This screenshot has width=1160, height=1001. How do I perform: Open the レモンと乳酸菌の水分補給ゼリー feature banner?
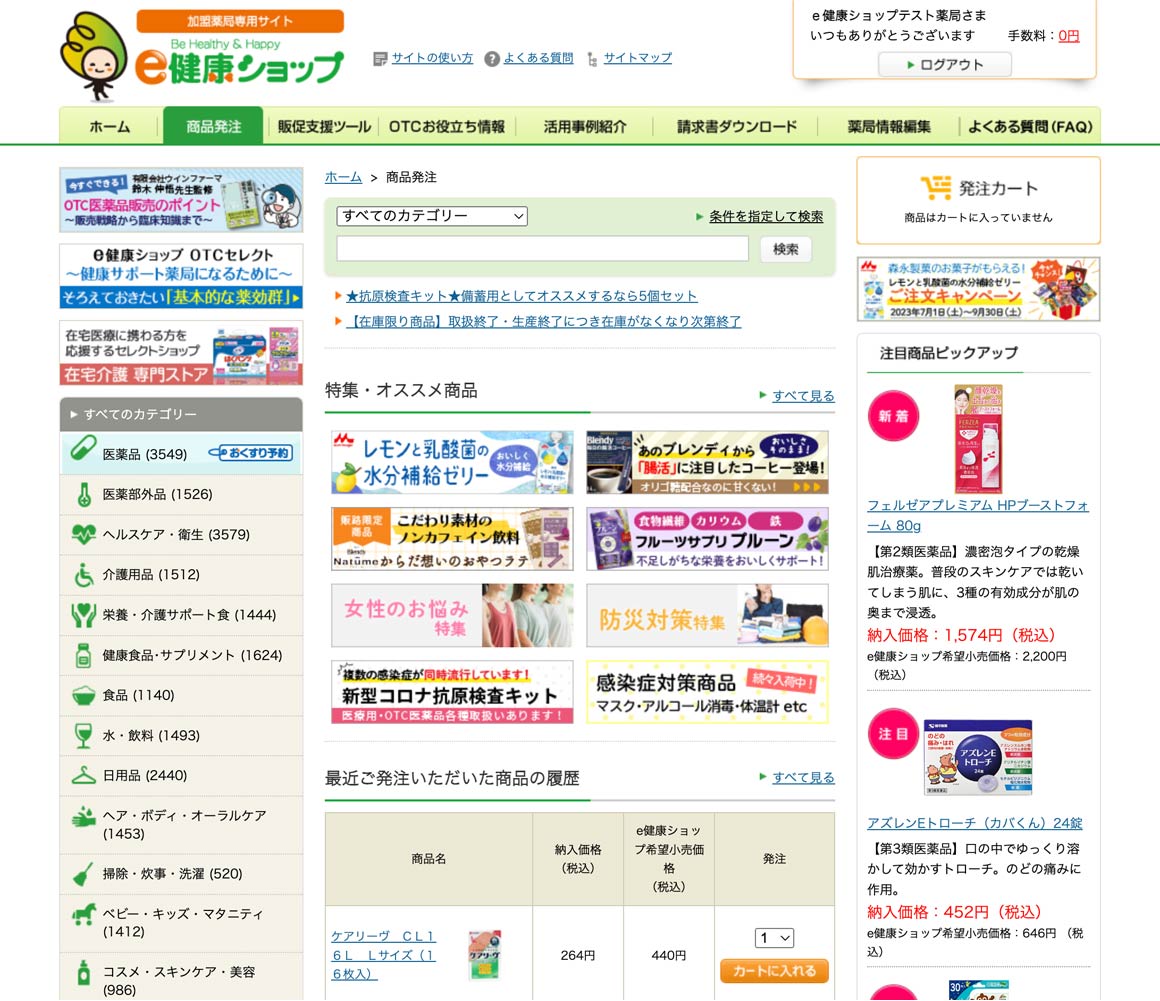[x=452, y=462]
